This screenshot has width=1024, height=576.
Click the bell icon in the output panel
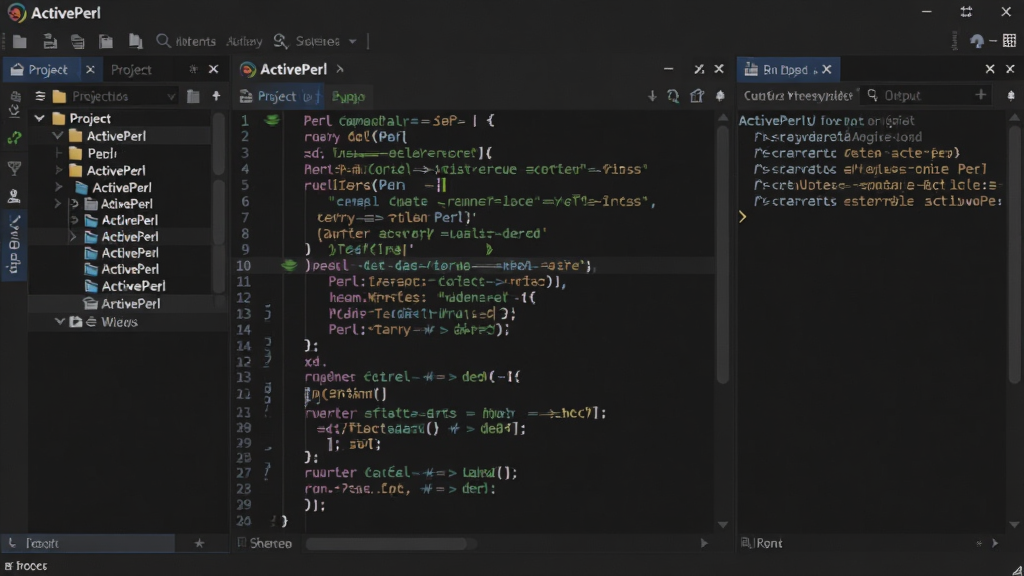1011,96
